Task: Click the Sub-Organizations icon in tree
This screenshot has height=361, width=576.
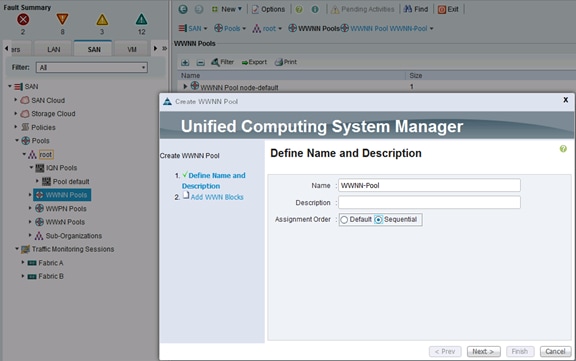Action: [x=39, y=236]
